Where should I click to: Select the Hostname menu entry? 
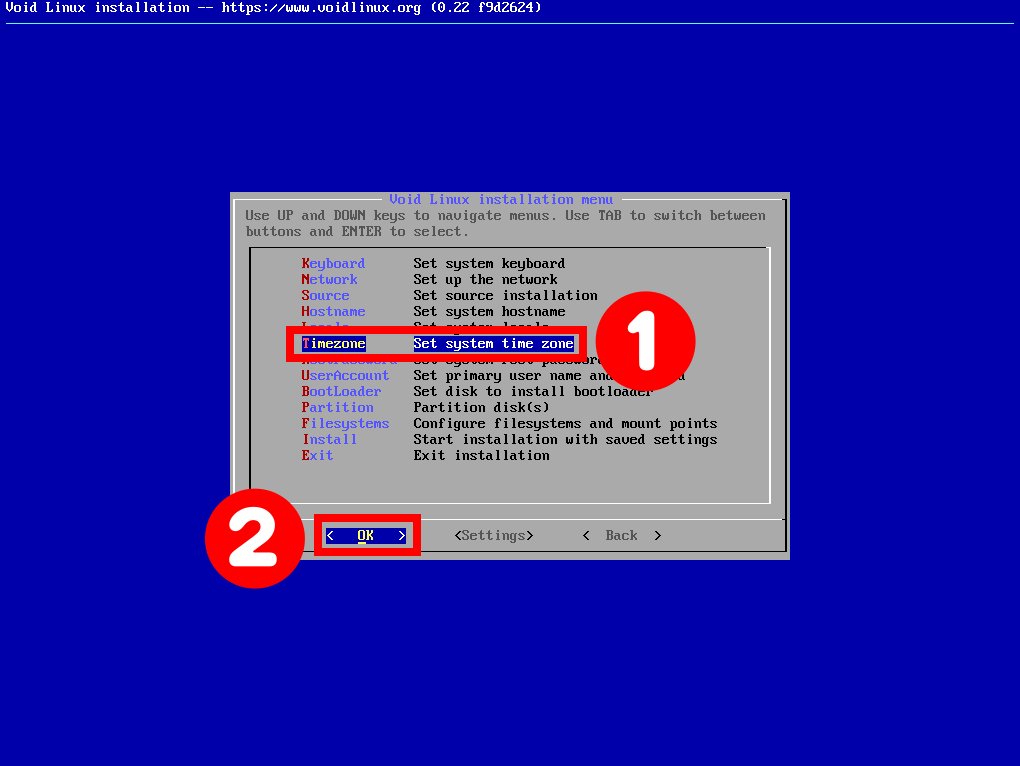pos(333,311)
